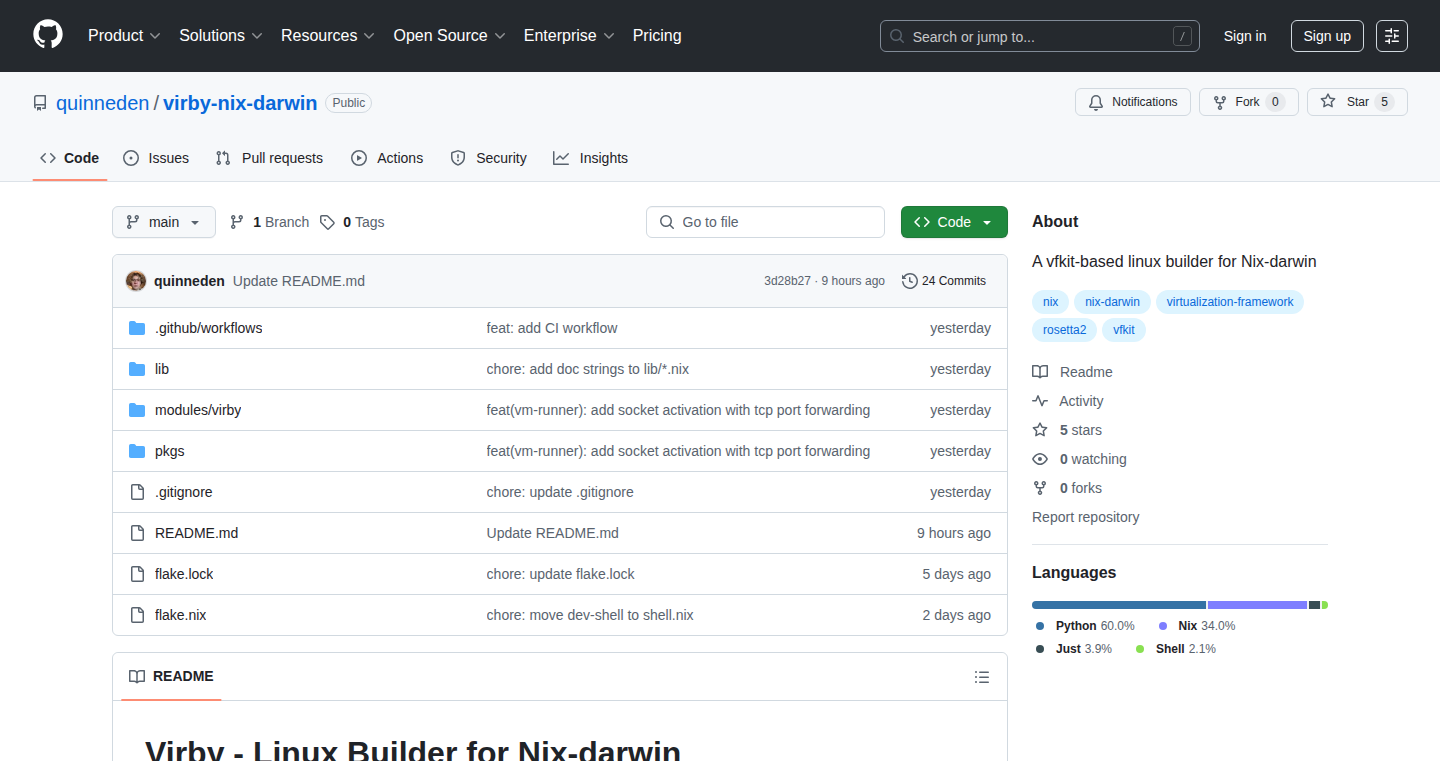Click the Shell language green dot
The image size is (1440, 761).
[1140, 649]
